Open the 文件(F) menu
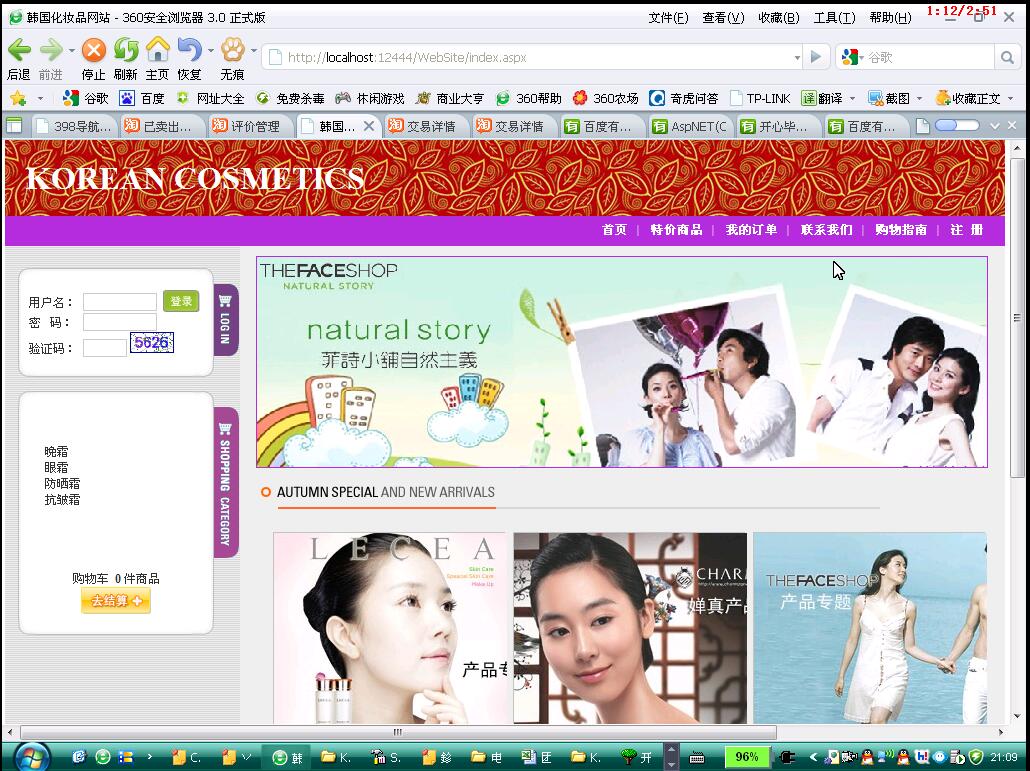This screenshot has width=1030, height=771. (668, 18)
